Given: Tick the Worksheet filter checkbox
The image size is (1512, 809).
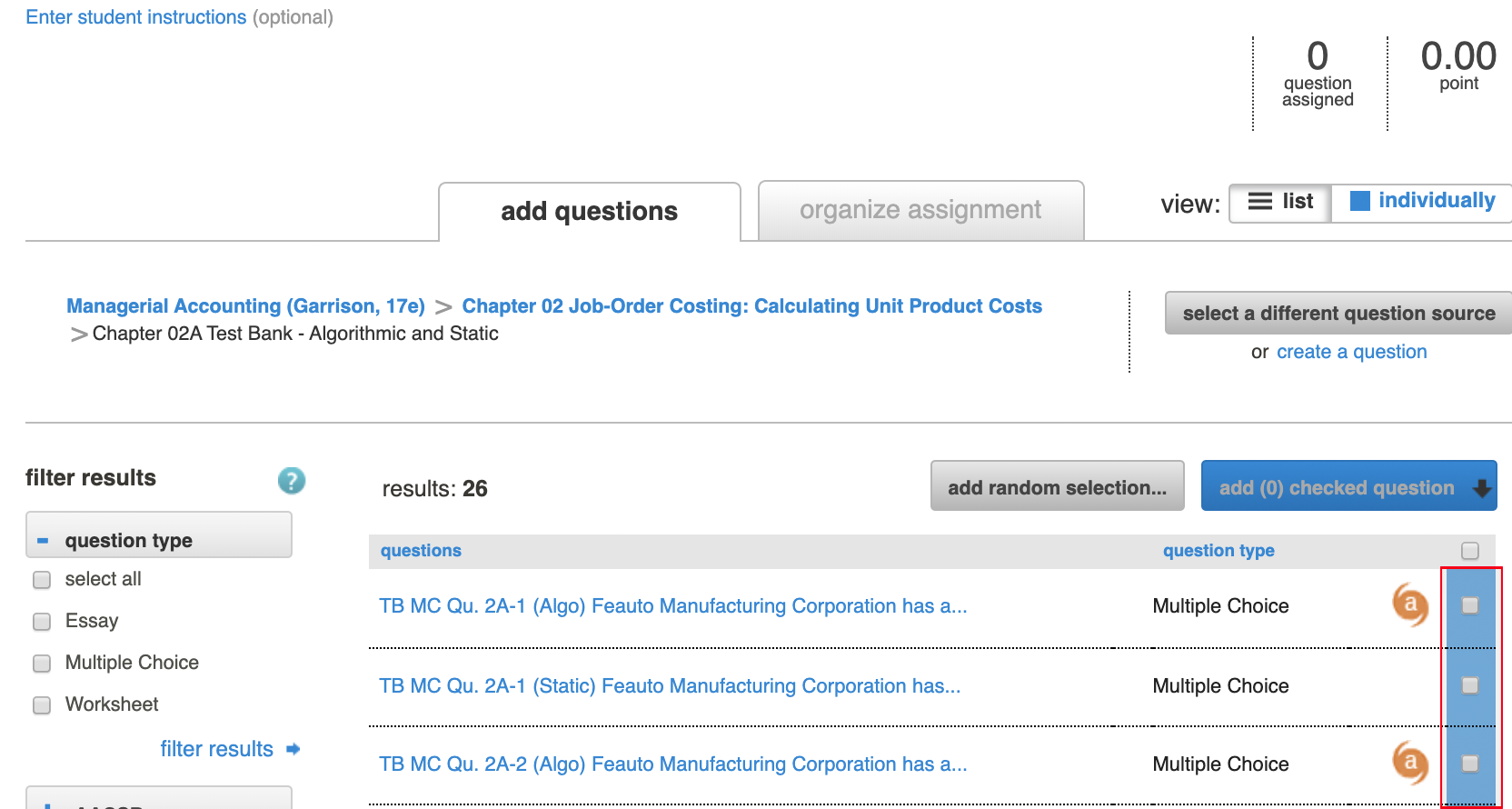Looking at the screenshot, I should pos(42,705).
